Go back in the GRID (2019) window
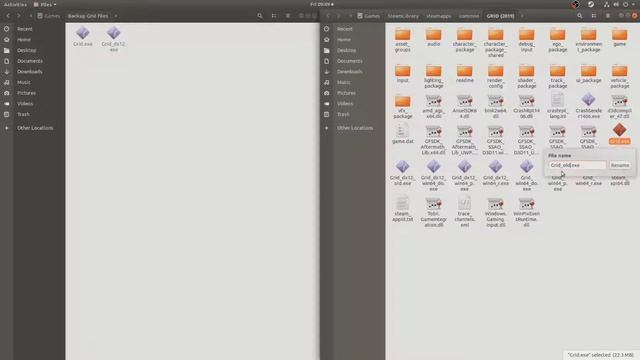This screenshot has height=360, width=640. pyautogui.click(x=328, y=16)
